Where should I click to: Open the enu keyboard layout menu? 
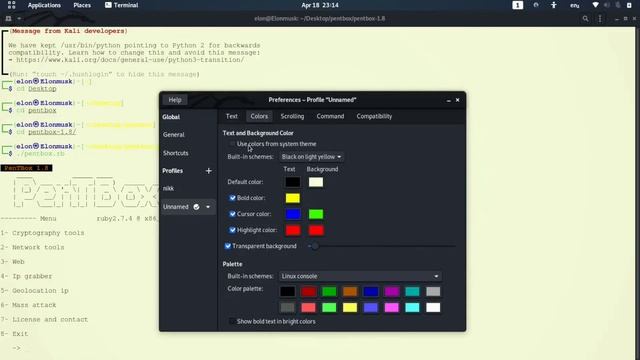click(x=574, y=5)
